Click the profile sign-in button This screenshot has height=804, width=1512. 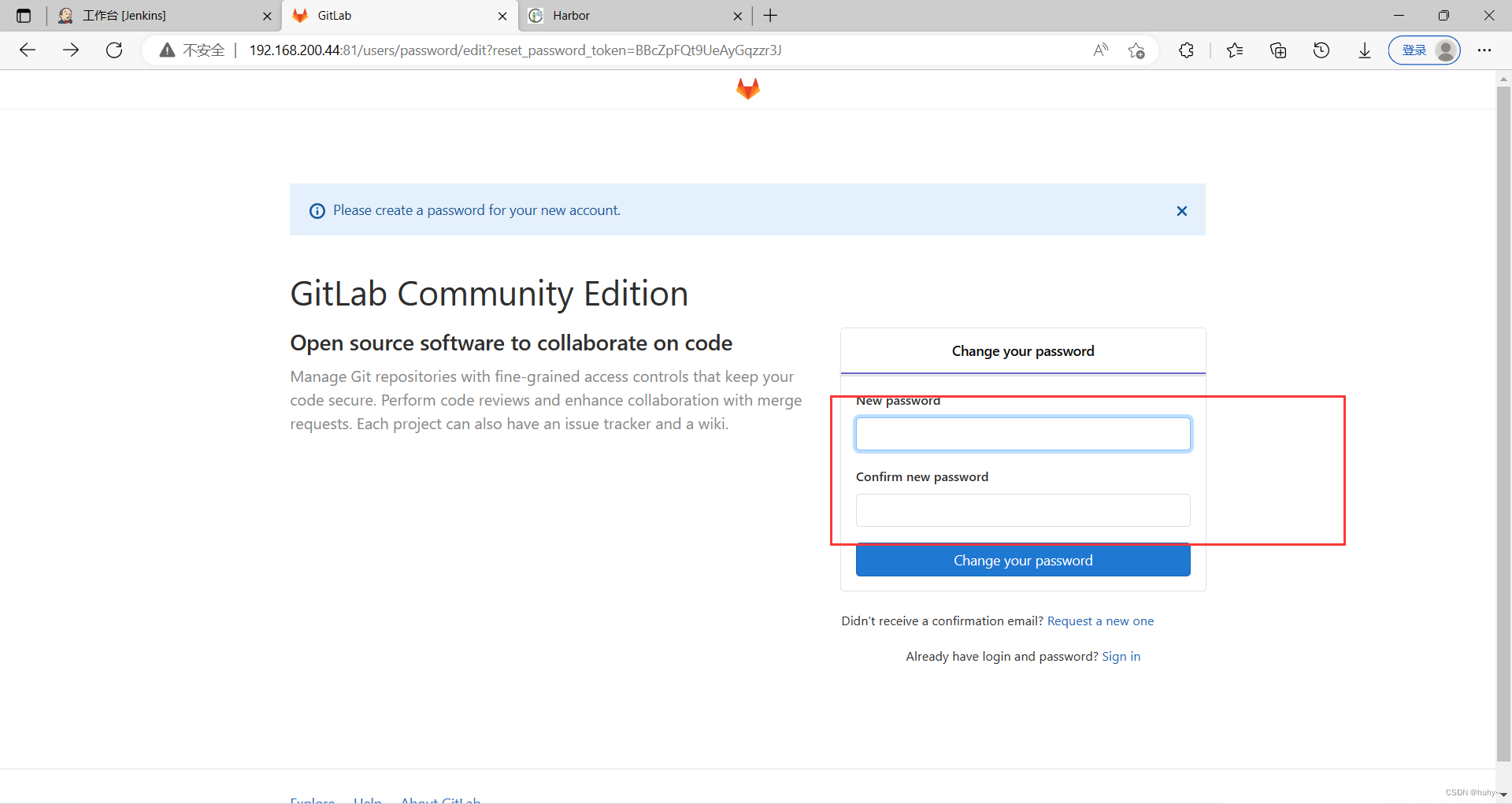point(1424,50)
